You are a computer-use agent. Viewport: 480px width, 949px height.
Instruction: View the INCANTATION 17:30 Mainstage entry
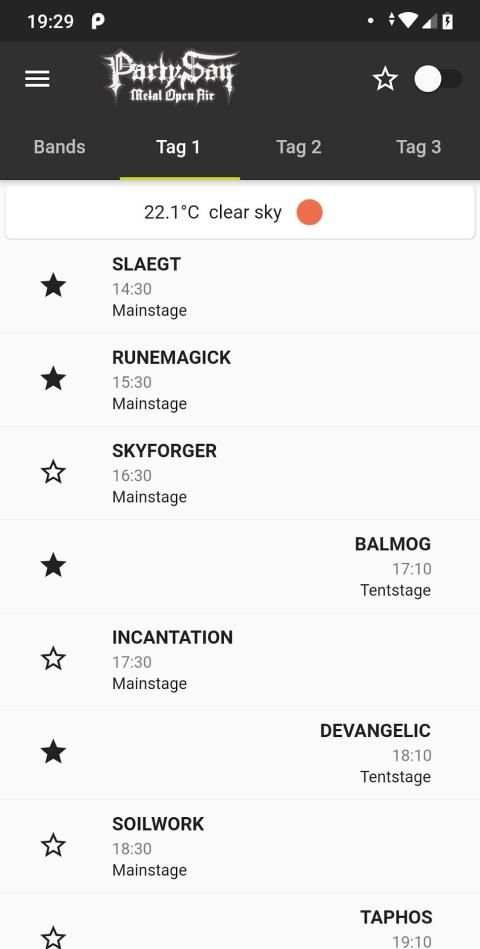tap(240, 660)
